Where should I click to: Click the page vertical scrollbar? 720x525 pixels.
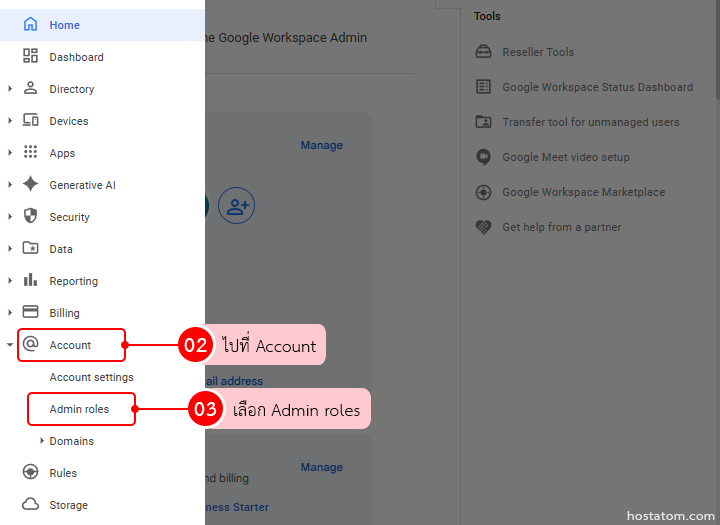pyautogui.click(x=717, y=49)
